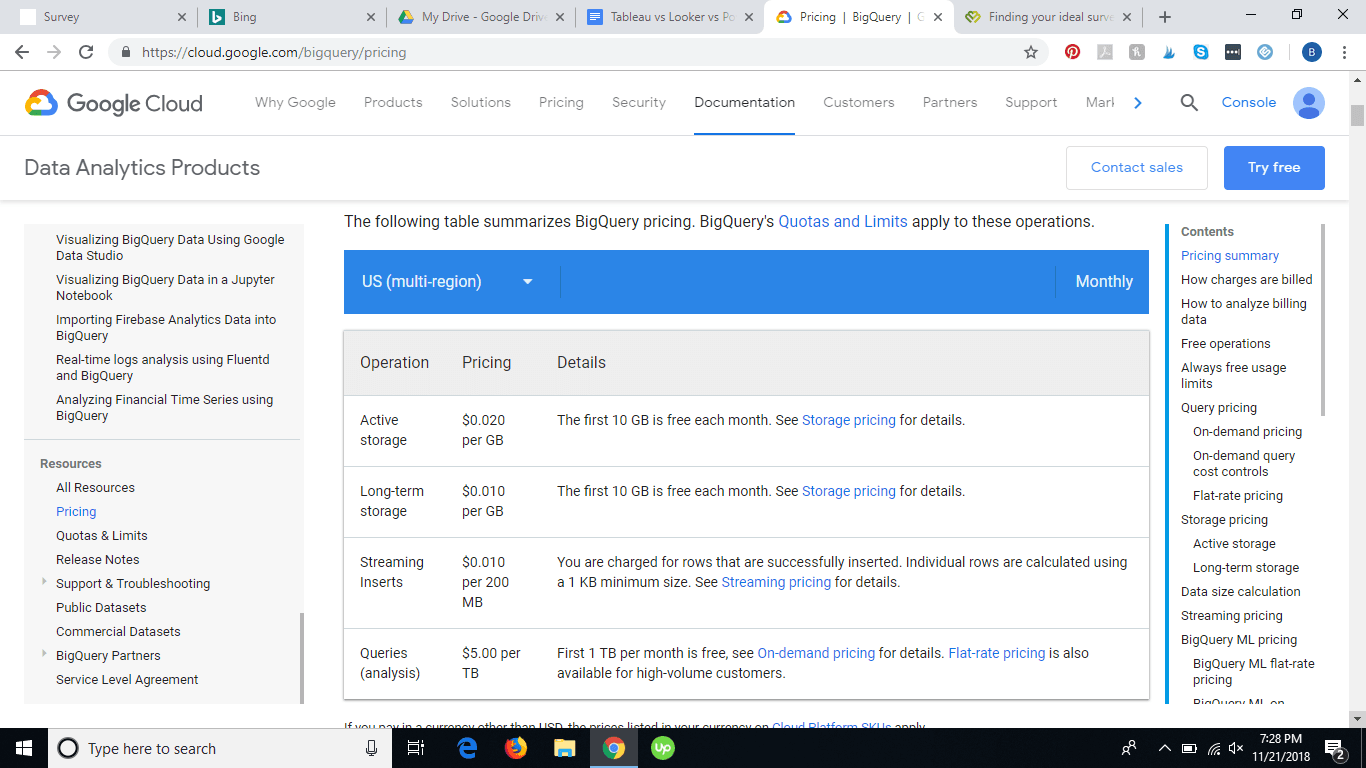
Task: Click the Honey extension icon
Action: pos(1137,52)
